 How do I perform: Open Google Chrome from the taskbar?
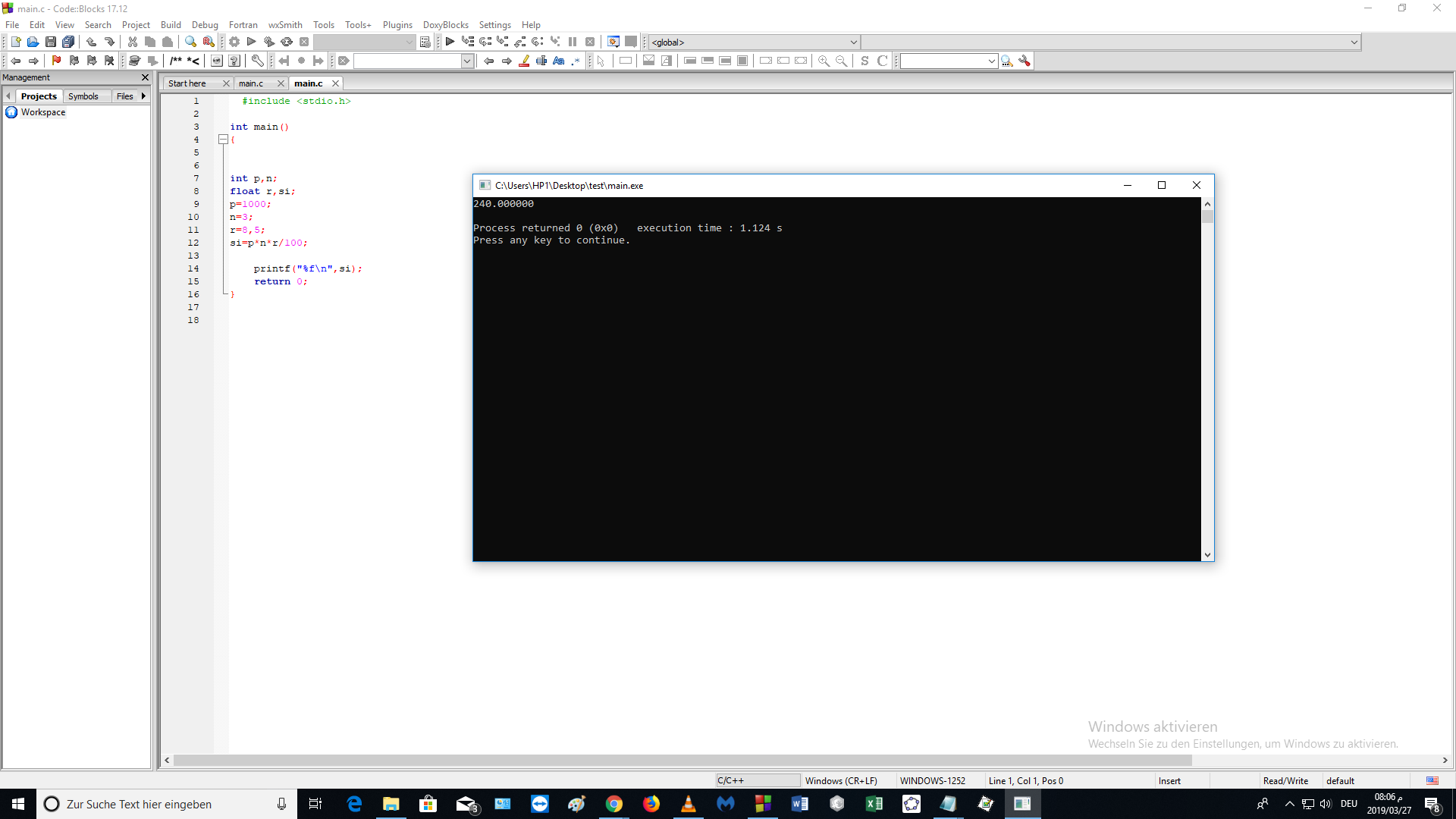tap(614, 804)
